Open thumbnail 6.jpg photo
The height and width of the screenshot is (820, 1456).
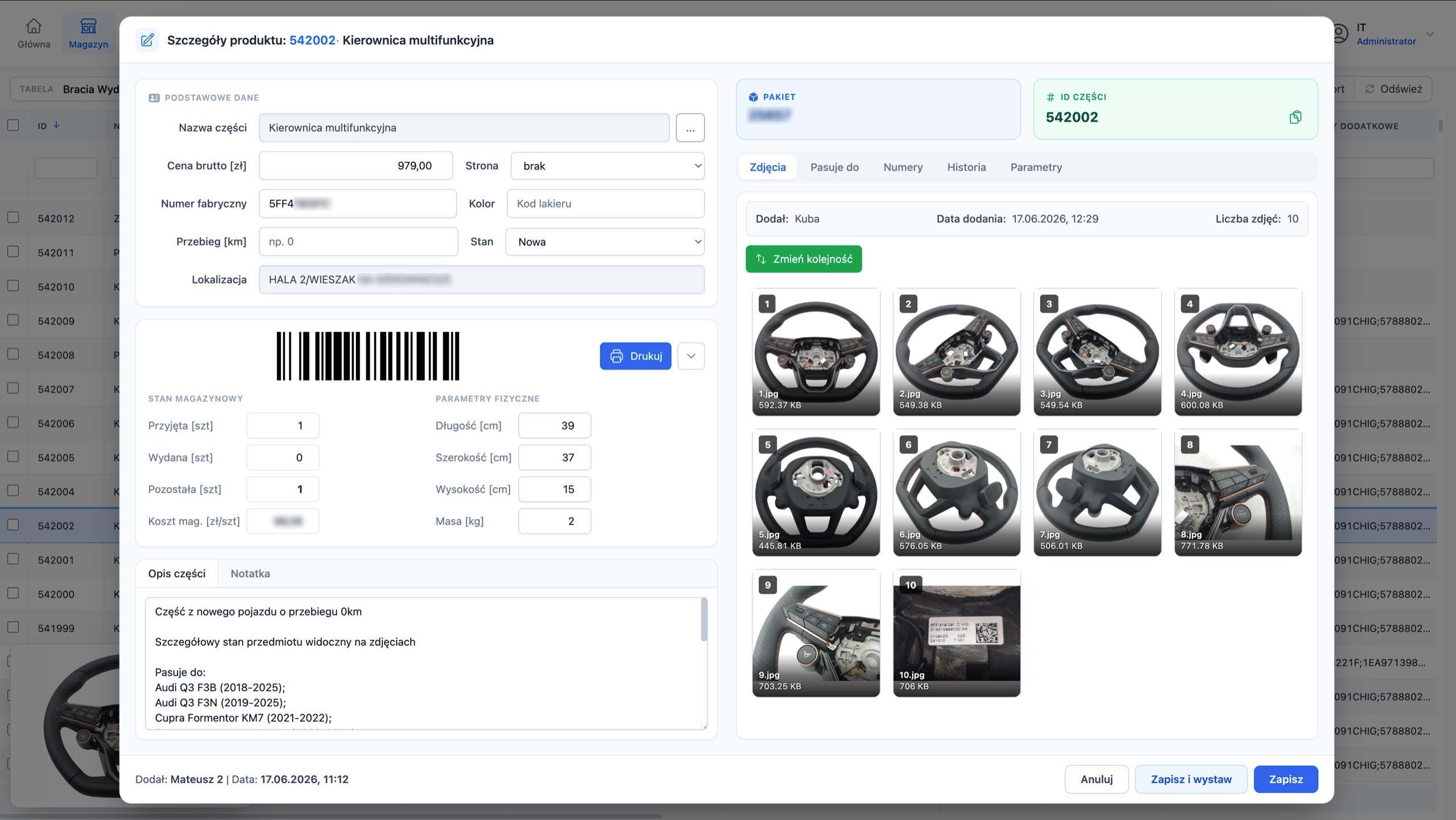(x=956, y=492)
